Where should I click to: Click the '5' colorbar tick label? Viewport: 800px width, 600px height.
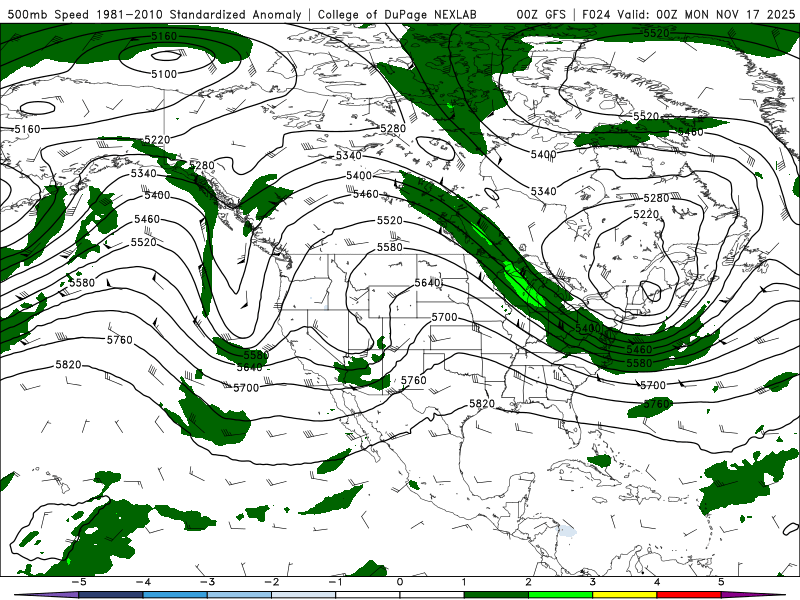point(721,582)
